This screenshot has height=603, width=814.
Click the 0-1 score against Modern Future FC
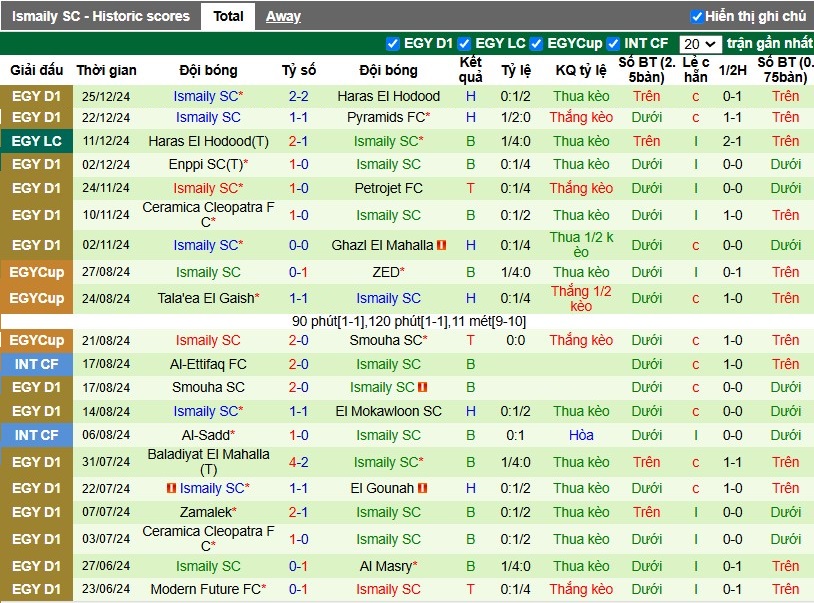pyautogui.click(x=299, y=590)
